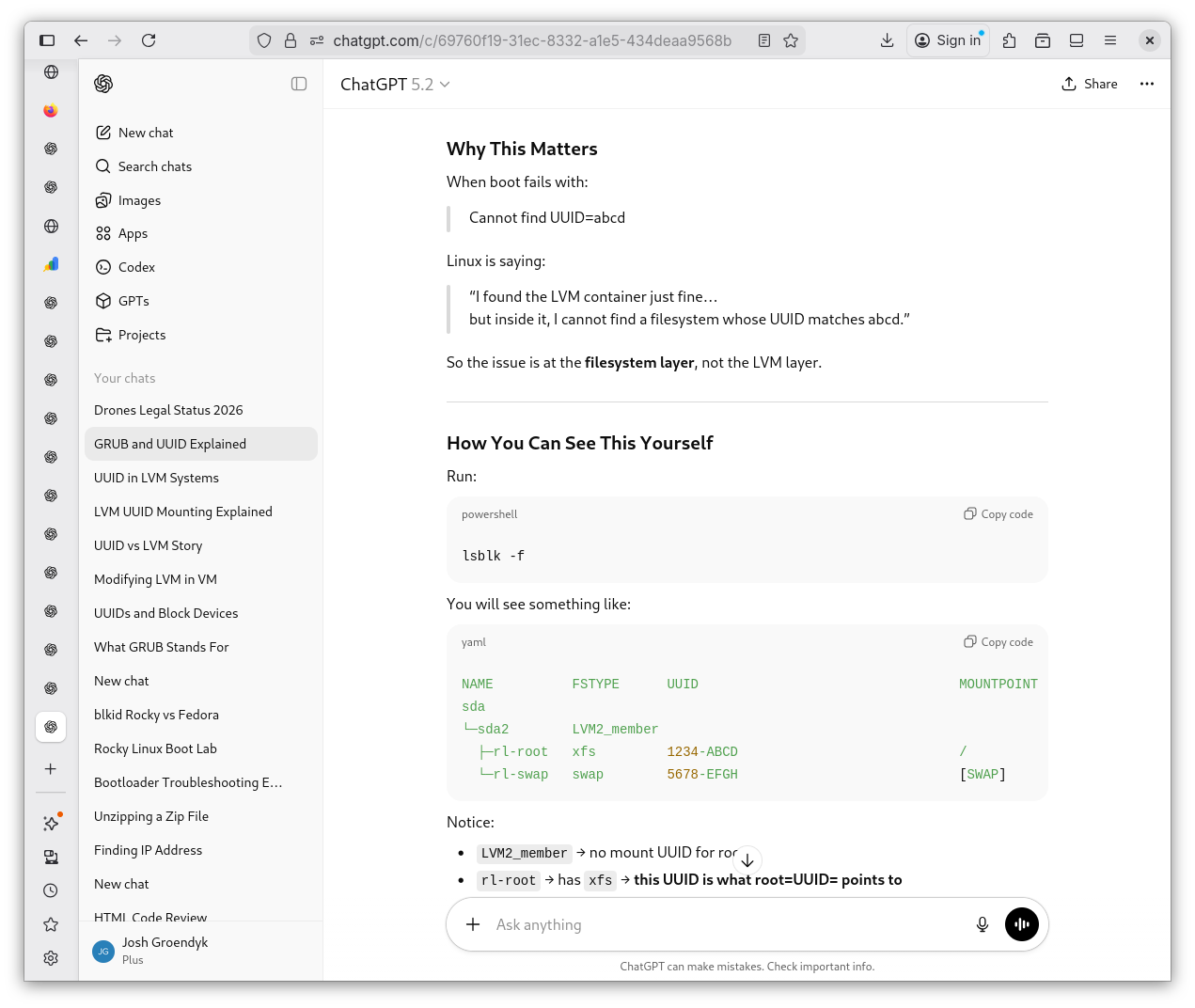Click the Share button
This screenshot has width=1195, height=1008.
click(1090, 84)
